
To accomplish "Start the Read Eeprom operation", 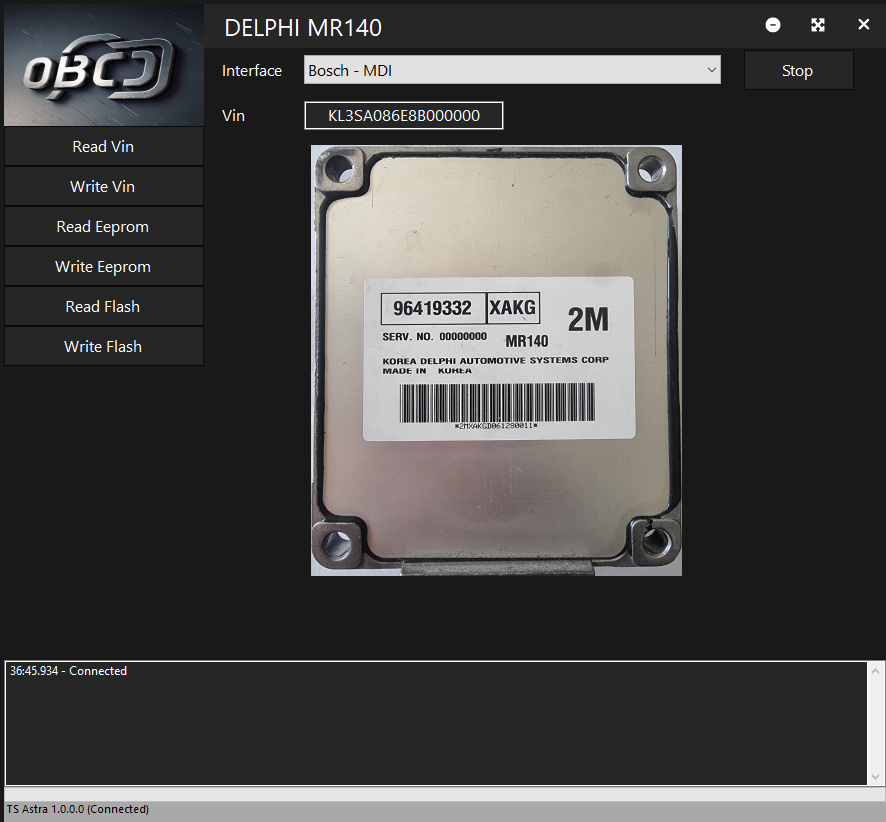I will pyautogui.click(x=103, y=227).
